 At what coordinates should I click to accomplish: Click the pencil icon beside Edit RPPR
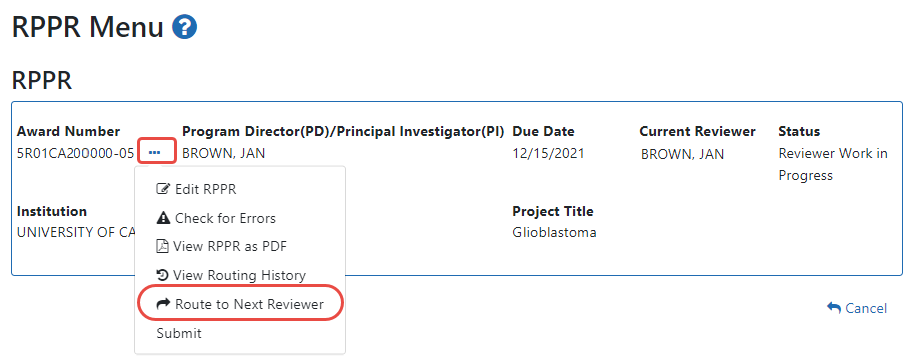163,190
